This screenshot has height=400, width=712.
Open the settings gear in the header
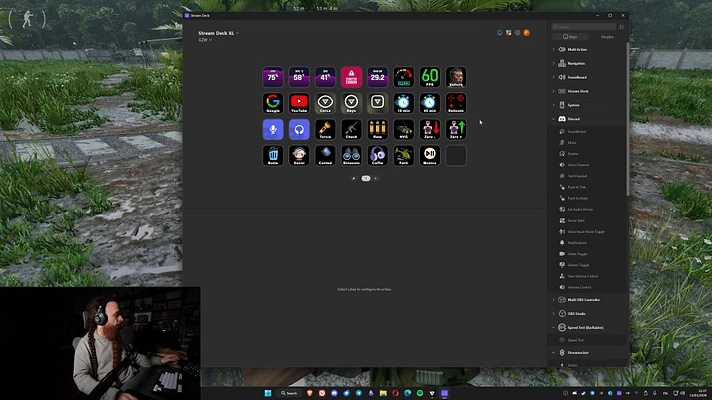[x=517, y=33]
